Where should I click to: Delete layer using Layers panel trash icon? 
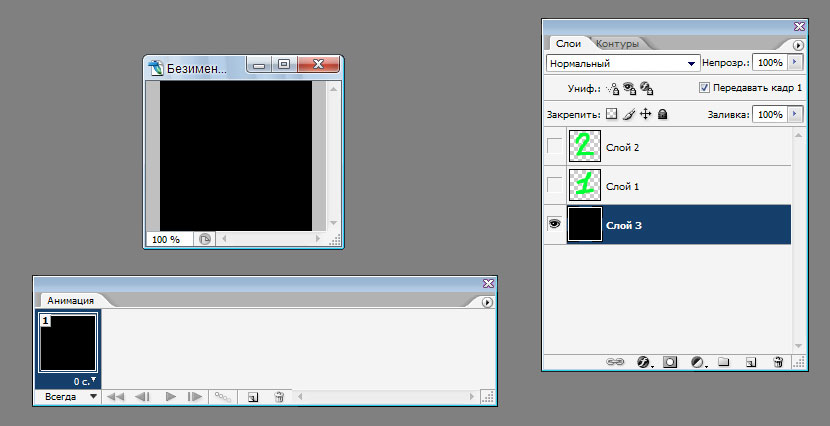point(777,361)
